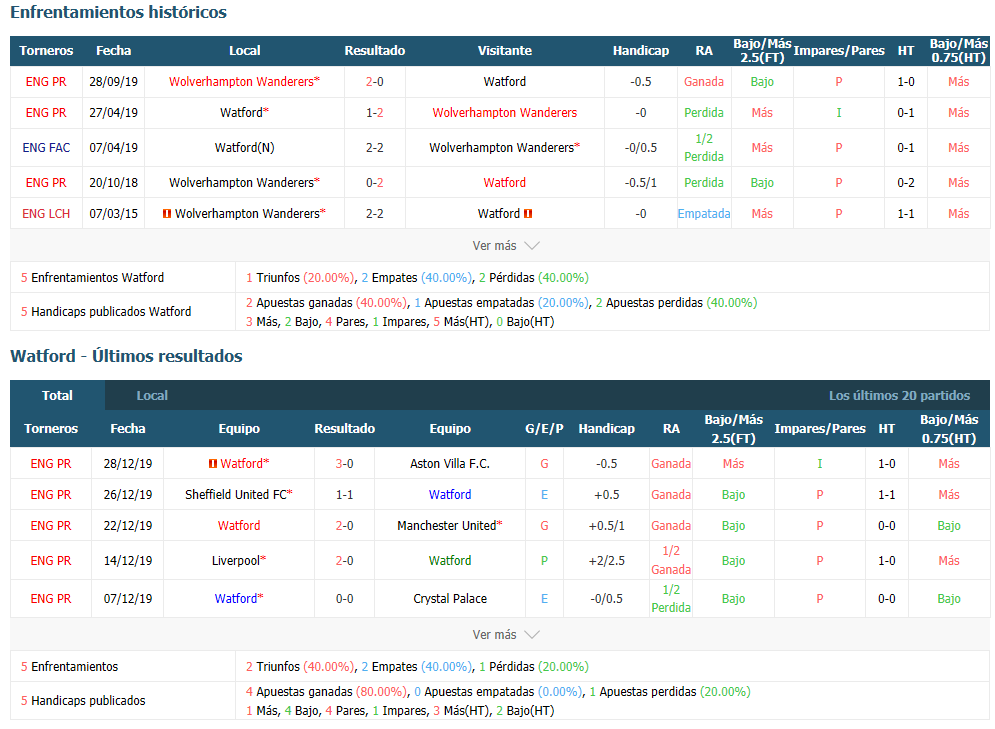Screen dimensions: 995x729
Task: Select 'Watford - Últimos resultados' heading
Action: 126,356
